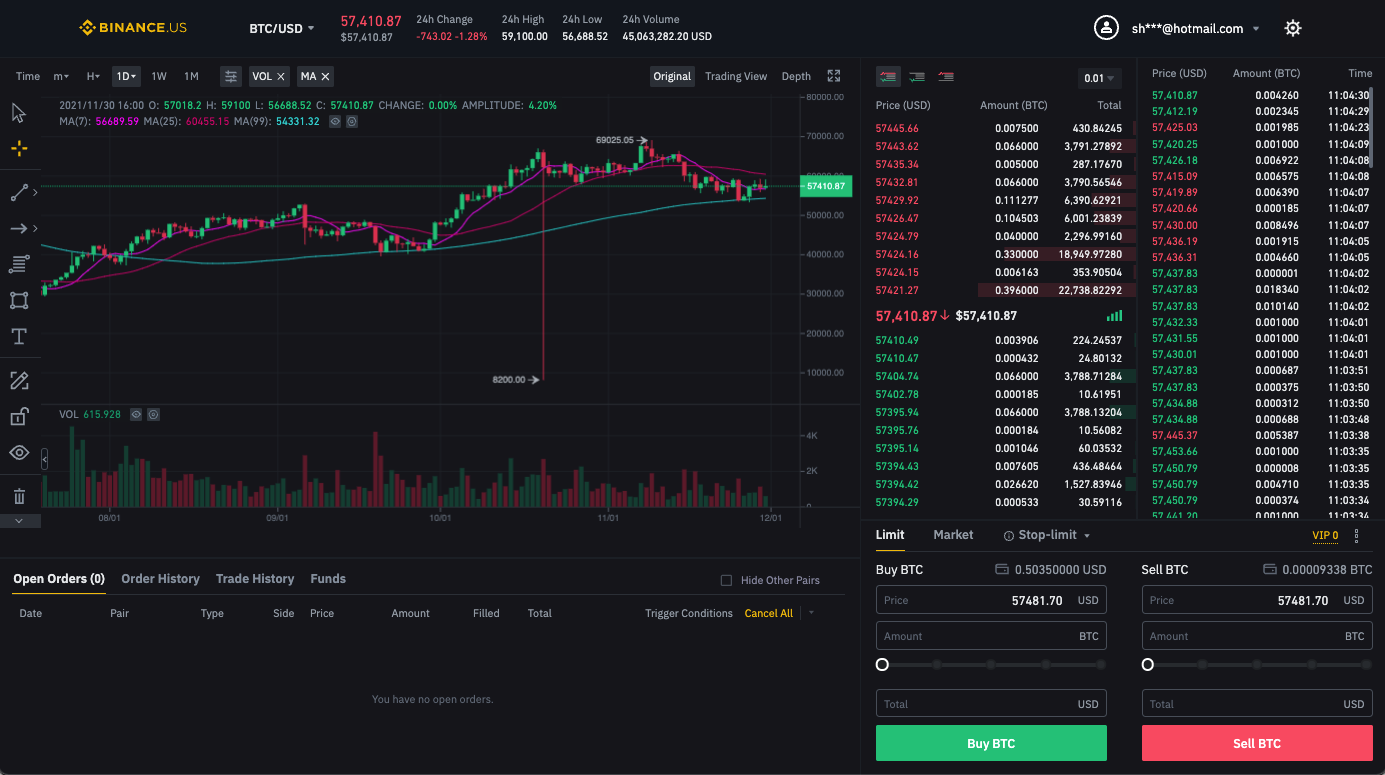Expand arrow tool variants chevron
Image resolution: width=1385 pixels, height=775 pixels.
[x=36, y=229]
